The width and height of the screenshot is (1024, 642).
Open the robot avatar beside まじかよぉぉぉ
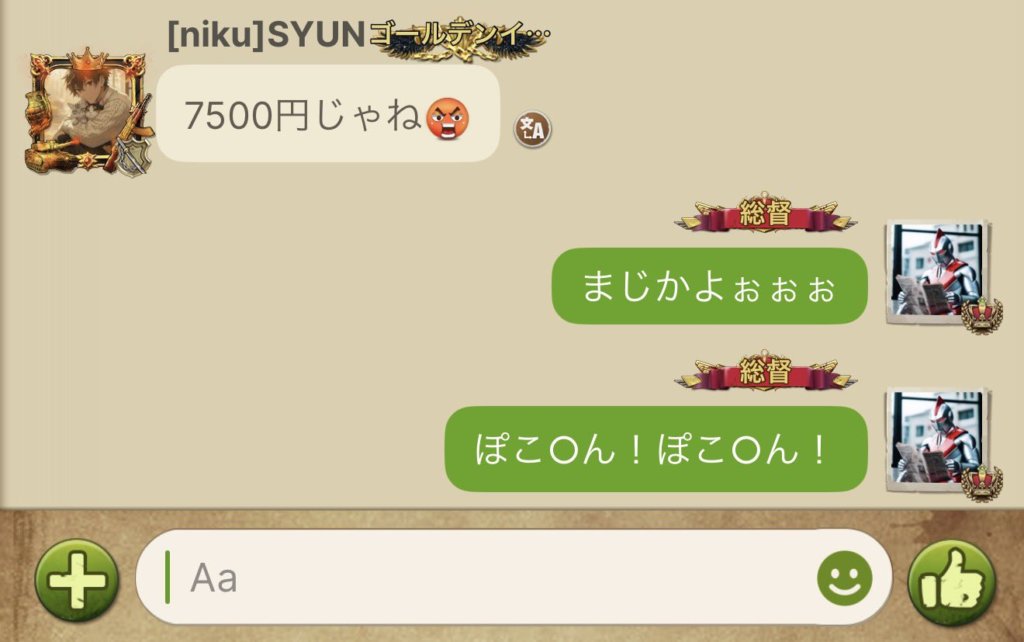(x=936, y=272)
